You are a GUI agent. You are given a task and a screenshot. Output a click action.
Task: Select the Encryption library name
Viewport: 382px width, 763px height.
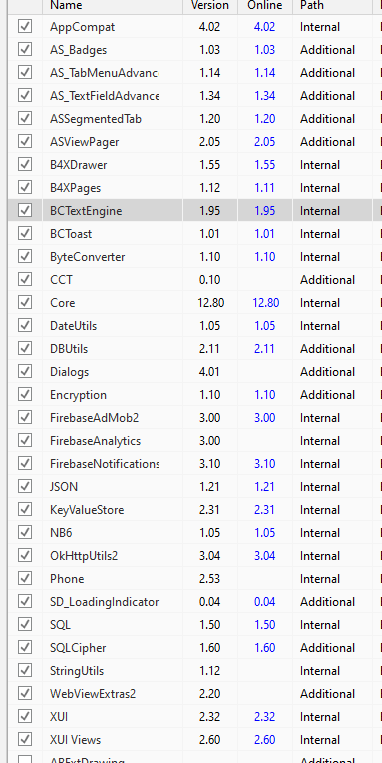[78, 395]
